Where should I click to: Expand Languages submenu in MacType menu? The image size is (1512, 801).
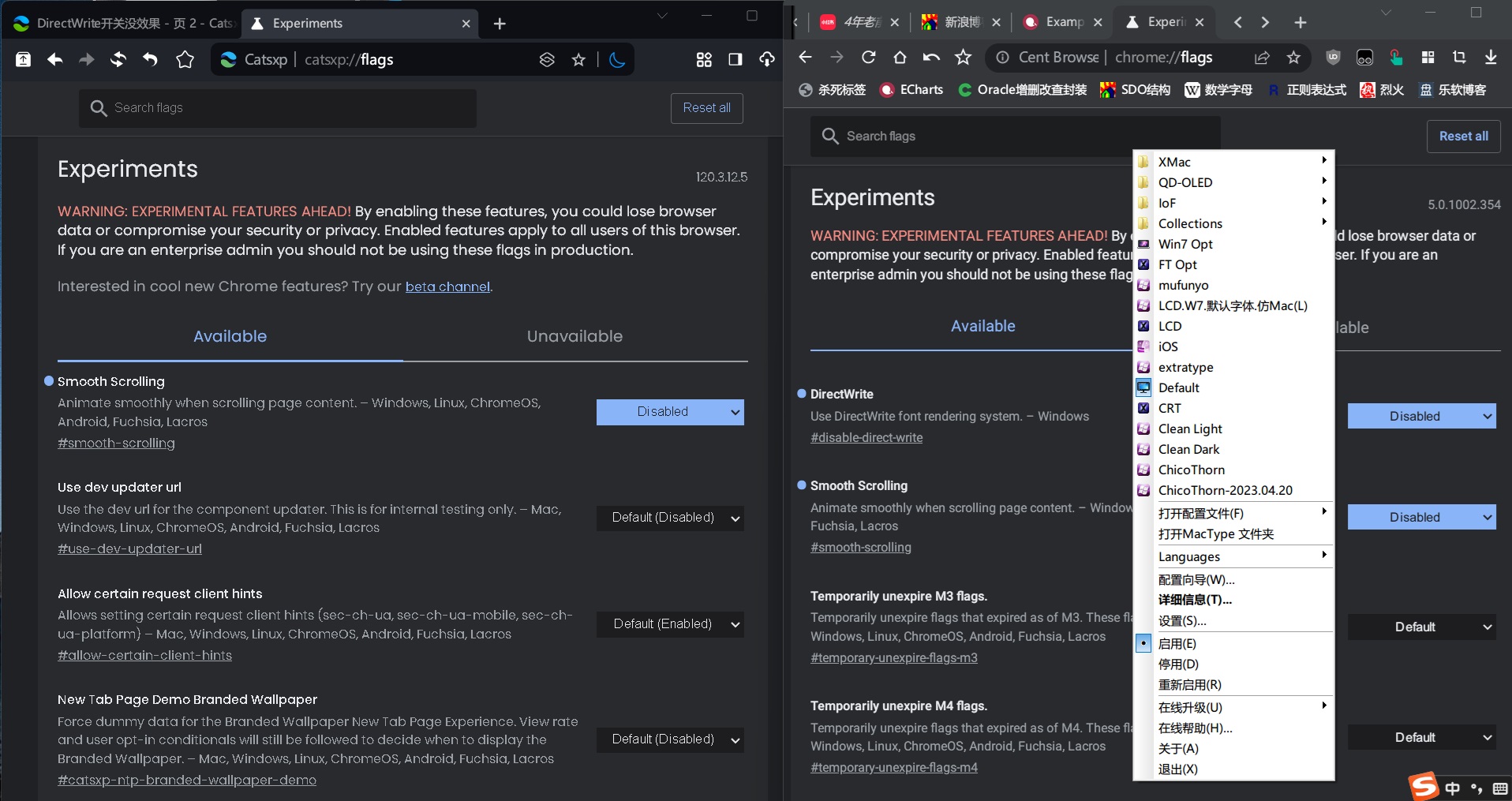(1233, 557)
